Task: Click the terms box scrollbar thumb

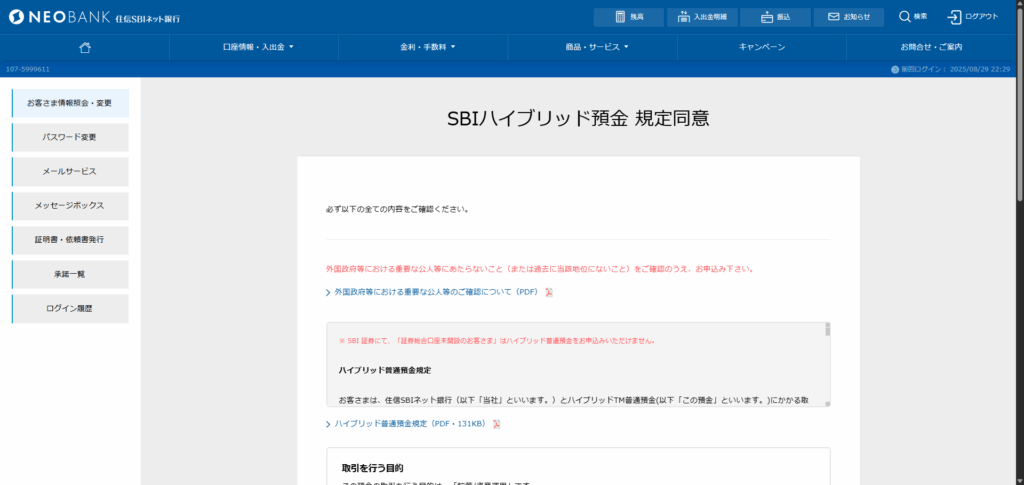Action: (x=827, y=330)
